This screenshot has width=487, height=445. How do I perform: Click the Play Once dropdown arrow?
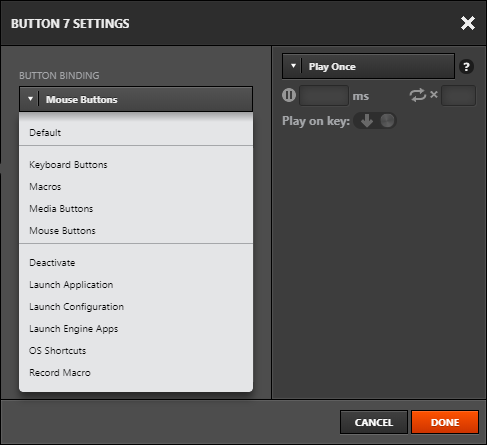click(293, 66)
